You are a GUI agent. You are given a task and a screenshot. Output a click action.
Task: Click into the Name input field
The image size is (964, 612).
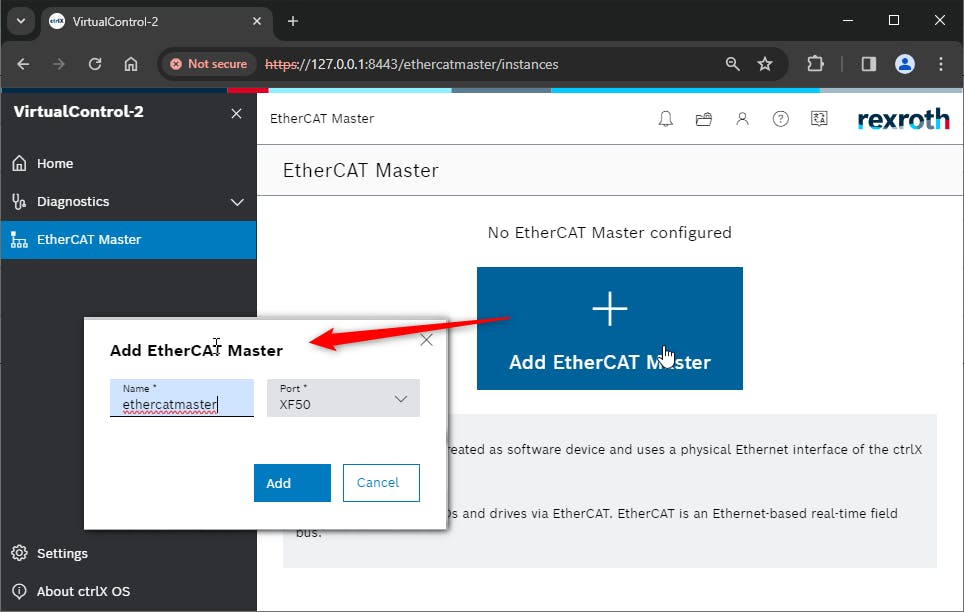click(181, 398)
